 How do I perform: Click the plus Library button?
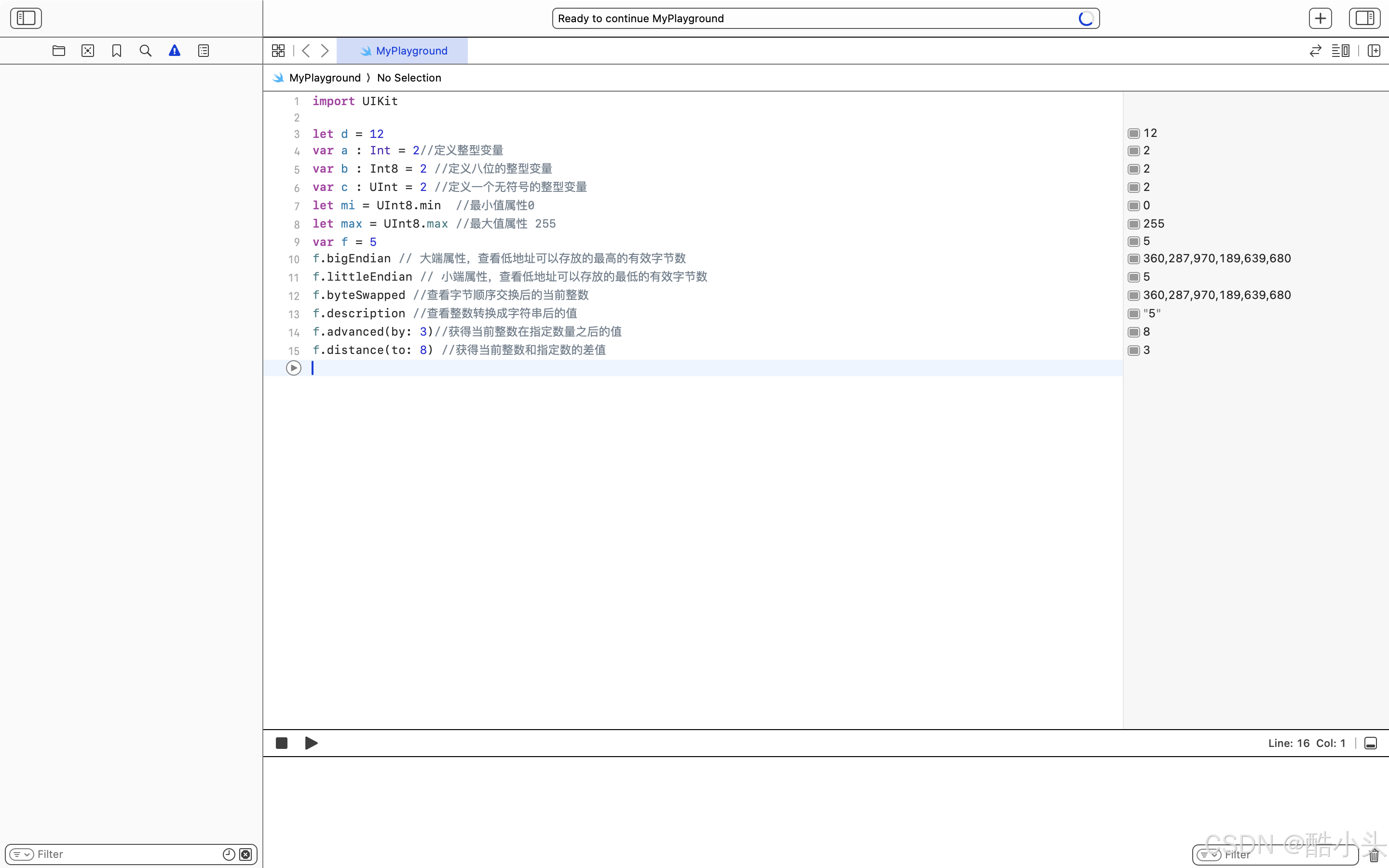(1320, 18)
